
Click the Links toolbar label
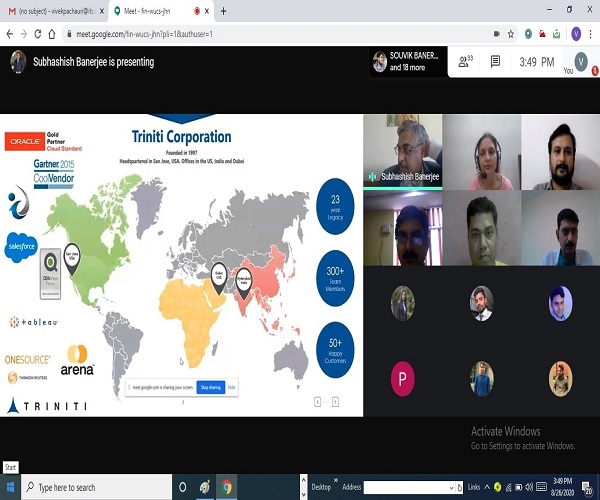[473, 487]
